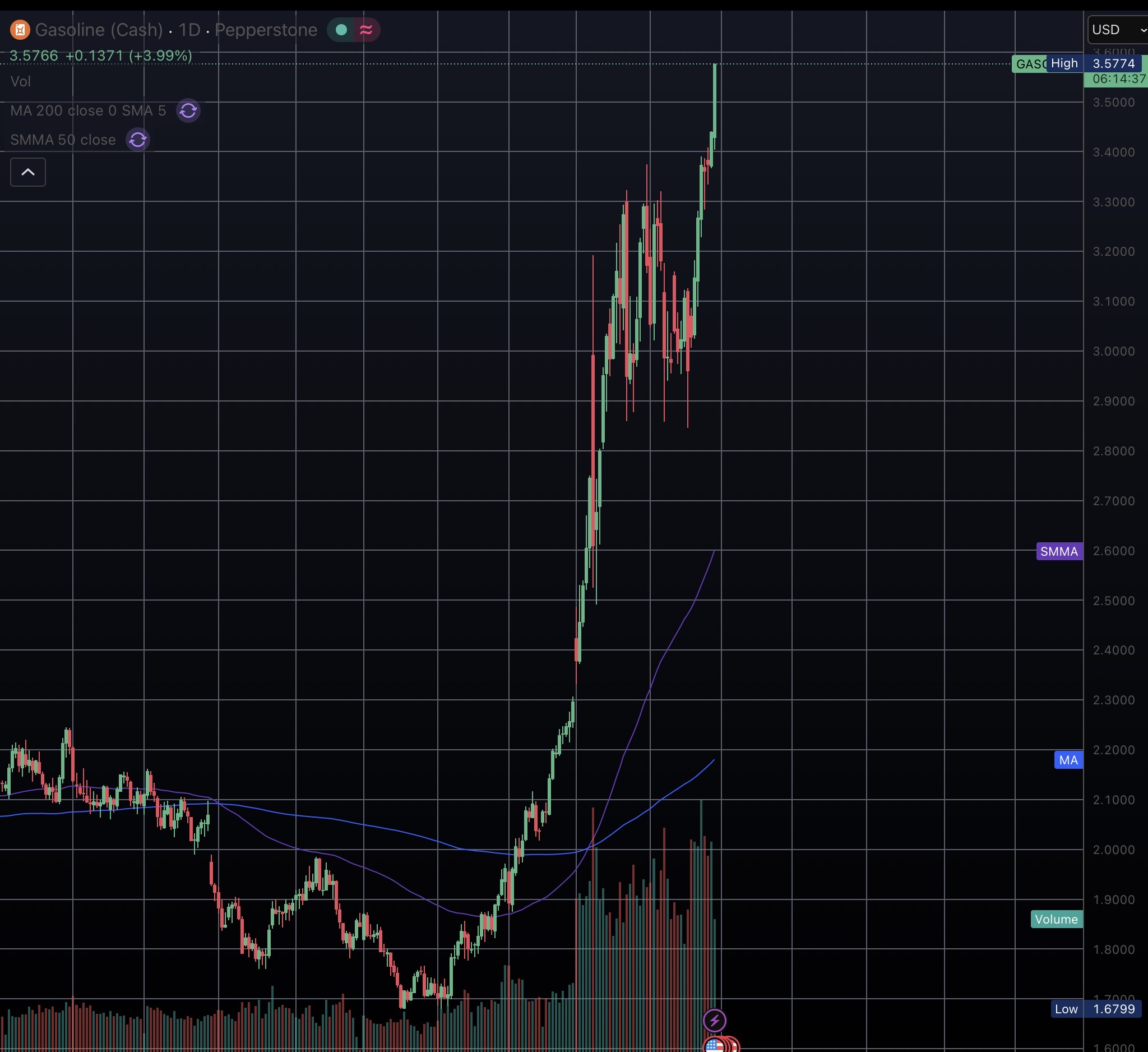Click the orange gasoline symbol logo
Viewport: 1148px width, 1052px height.
click(x=20, y=30)
